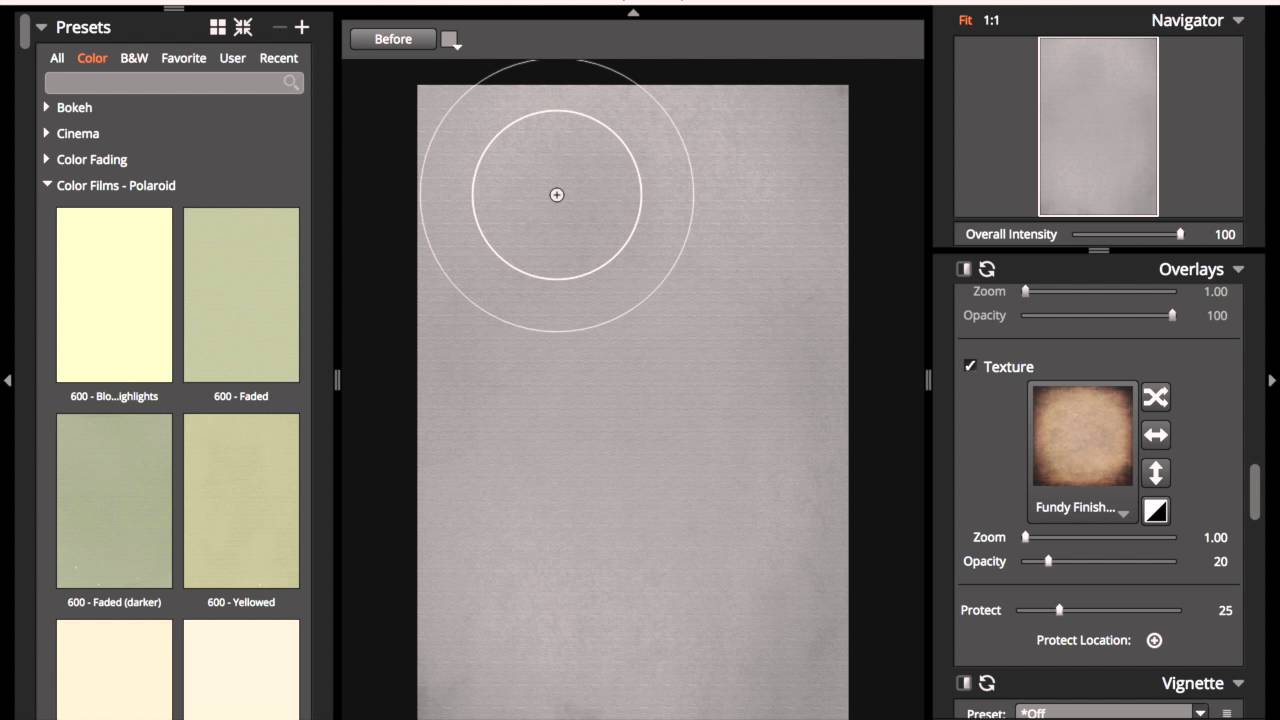Flip the texture vertically
1280x720 pixels.
tap(1155, 473)
